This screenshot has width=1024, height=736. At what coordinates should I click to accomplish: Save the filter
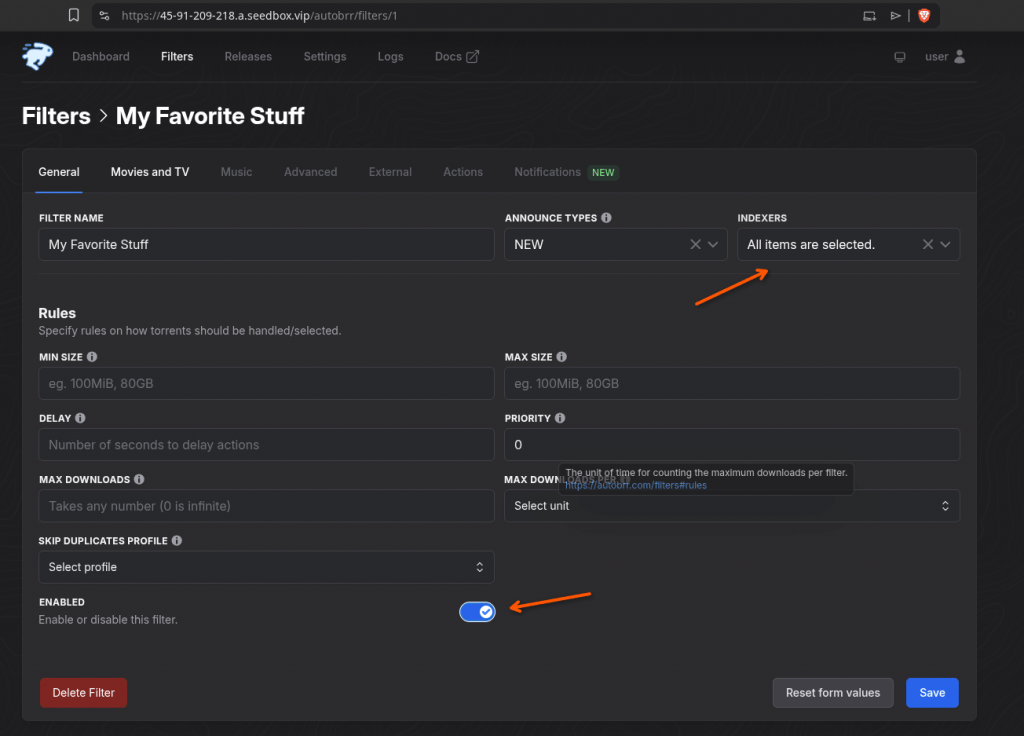(x=932, y=693)
